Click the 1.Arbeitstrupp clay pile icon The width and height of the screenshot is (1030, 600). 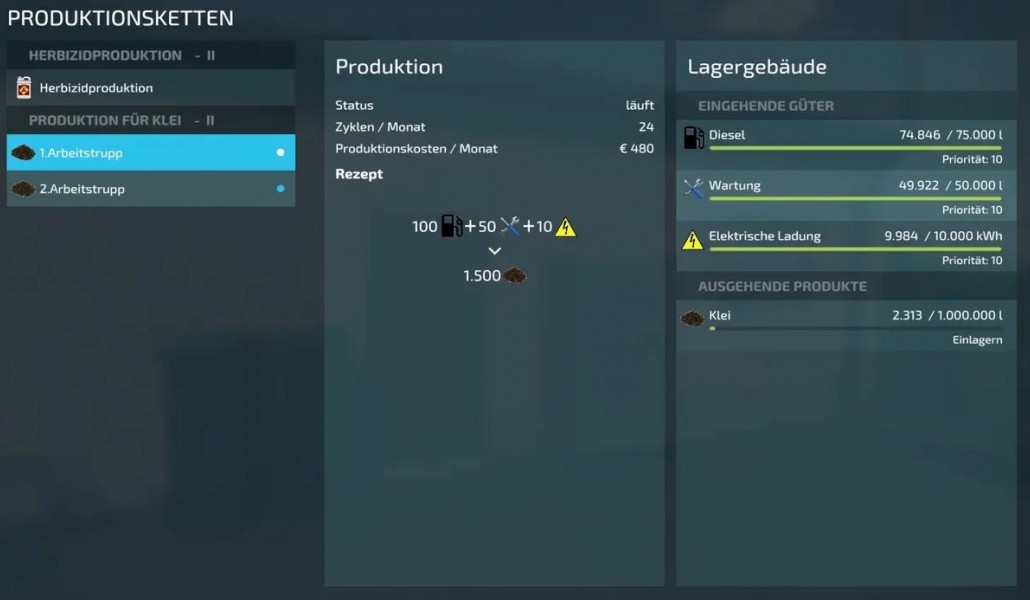click(x=23, y=152)
